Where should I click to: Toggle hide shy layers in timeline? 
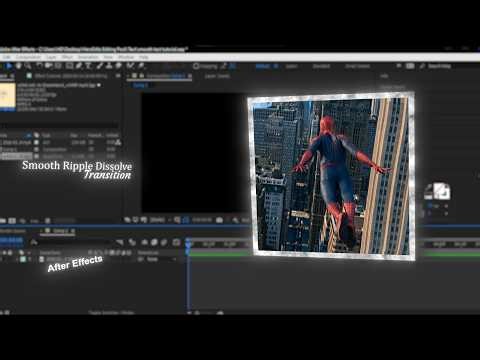pyautogui.click(x=144, y=242)
